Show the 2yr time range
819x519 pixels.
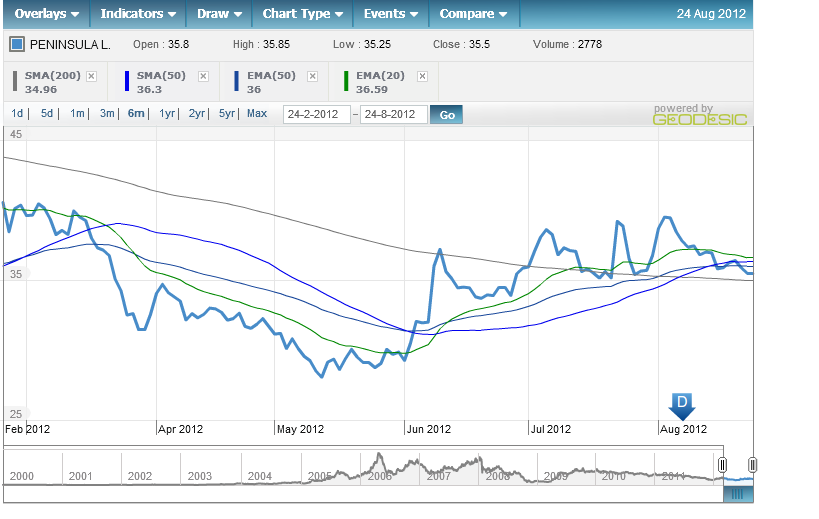[196, 113]
